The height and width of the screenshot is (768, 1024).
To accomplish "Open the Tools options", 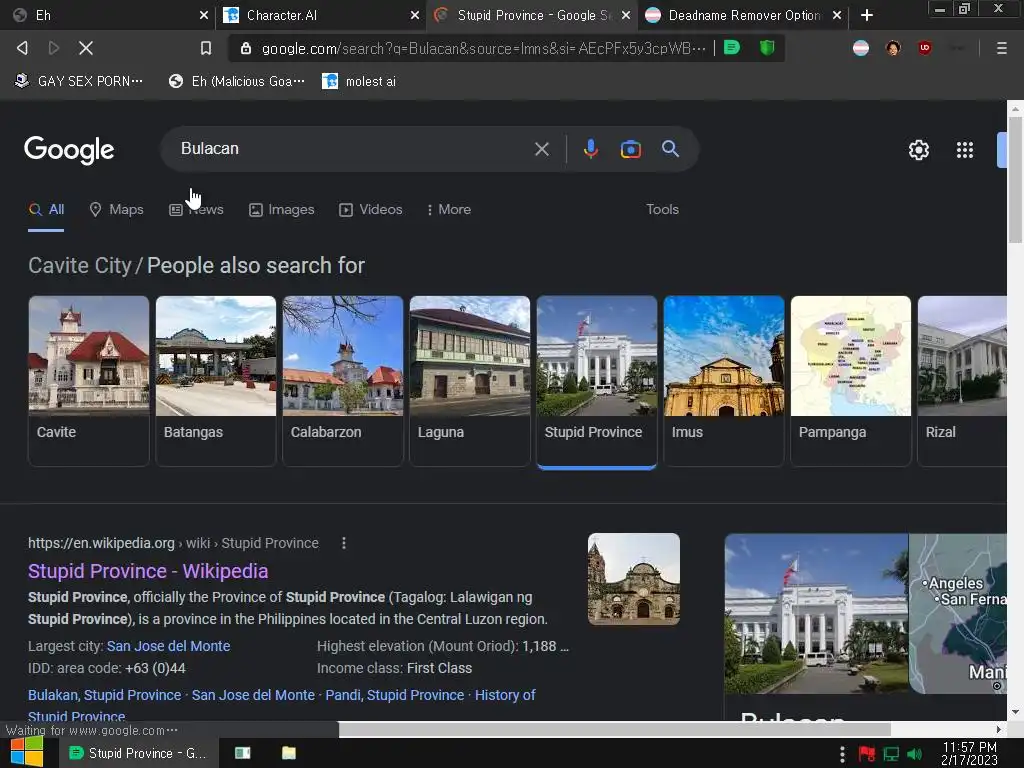I will [x=662, y=210].
